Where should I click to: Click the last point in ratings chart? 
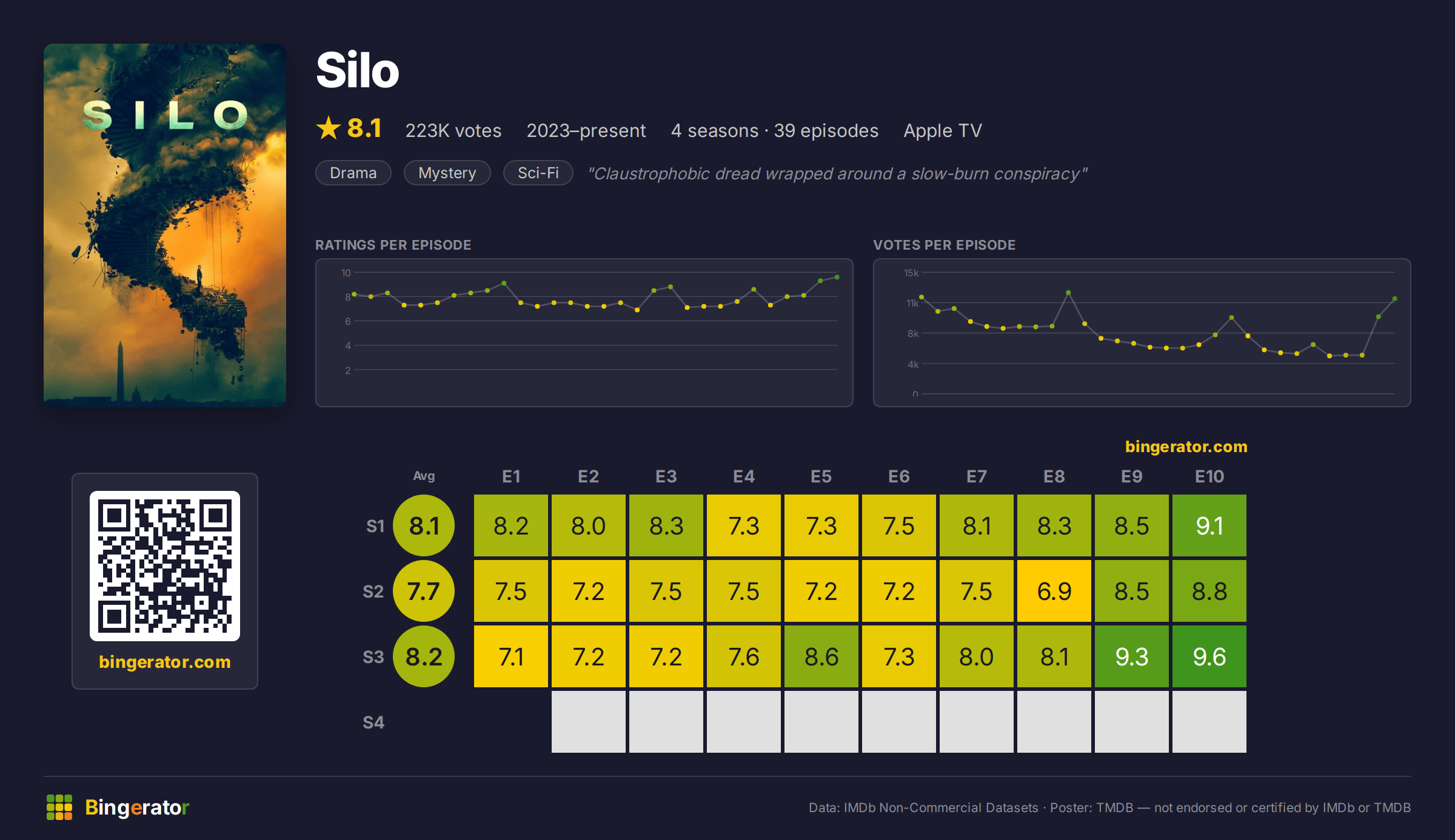[837, 277]
